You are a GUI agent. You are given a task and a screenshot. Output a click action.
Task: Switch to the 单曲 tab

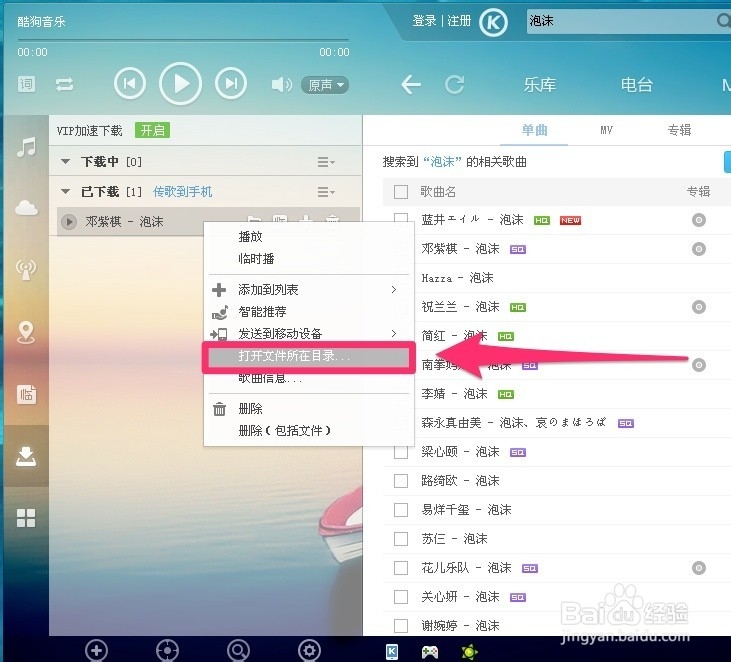pos(534,130)
